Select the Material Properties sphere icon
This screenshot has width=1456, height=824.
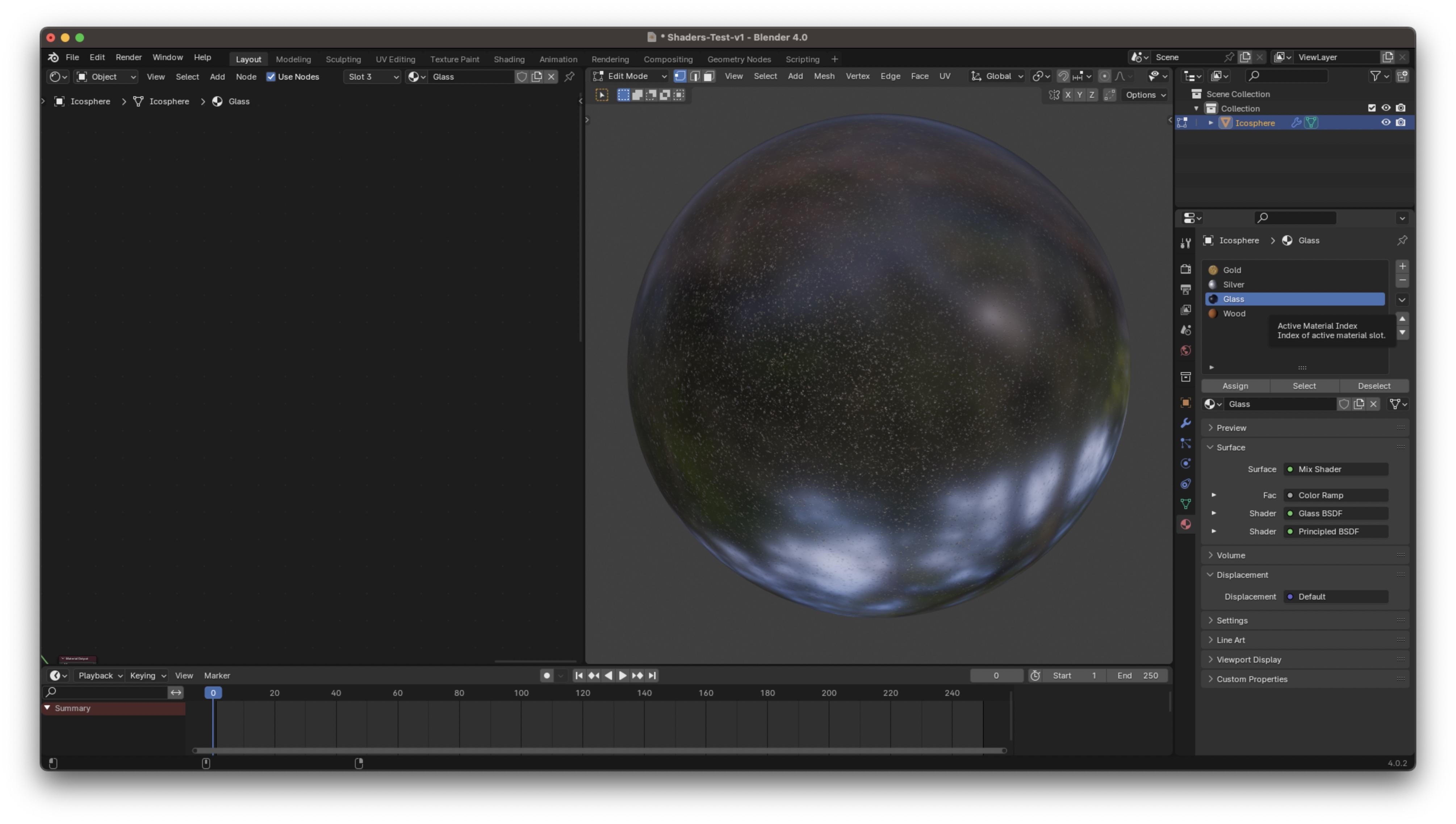pyautogui.click(x=1186, y=524)
